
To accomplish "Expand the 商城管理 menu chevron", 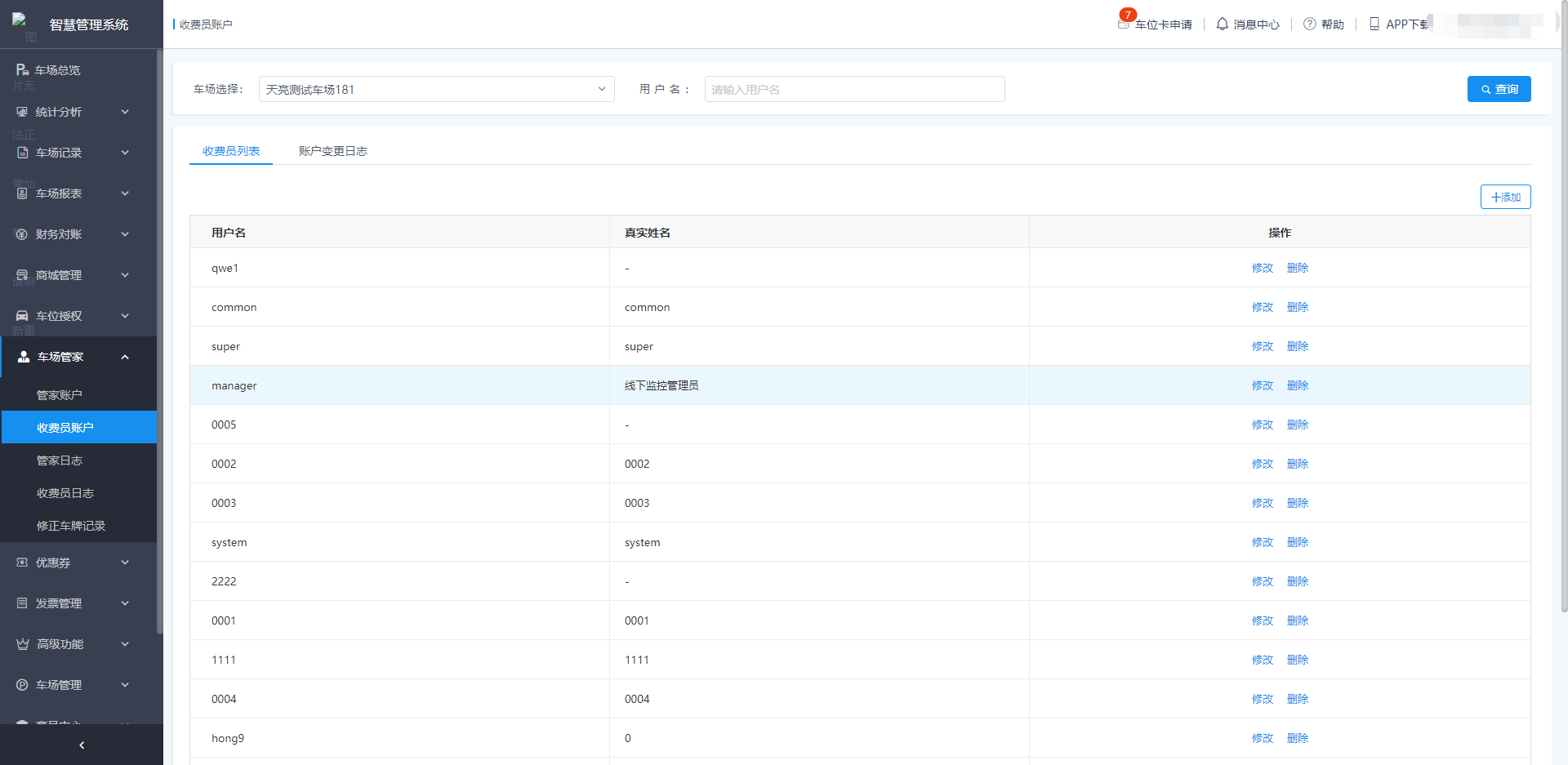I will tap(125, 275).
